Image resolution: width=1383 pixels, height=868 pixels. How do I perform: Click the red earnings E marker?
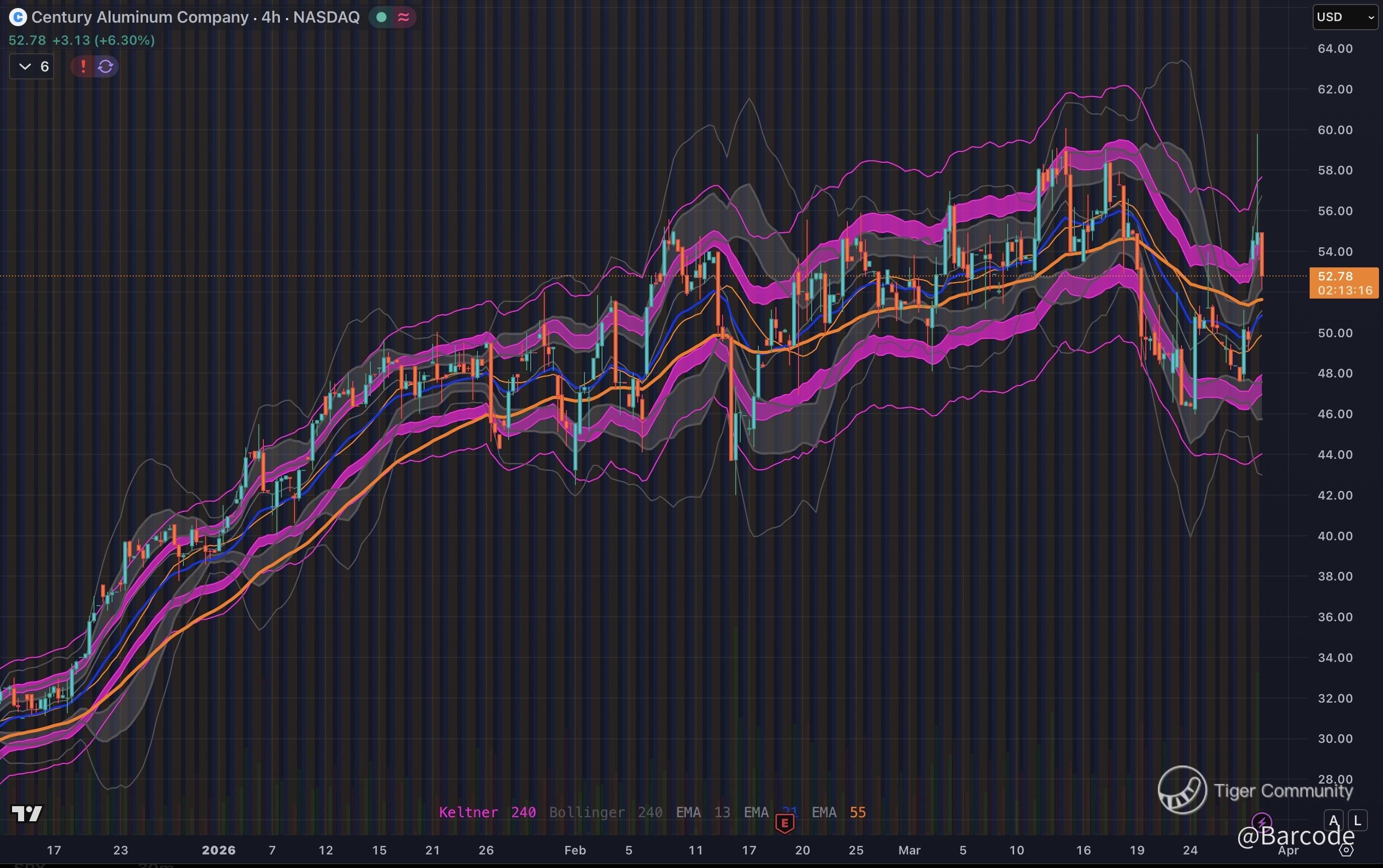coord(784,824)
